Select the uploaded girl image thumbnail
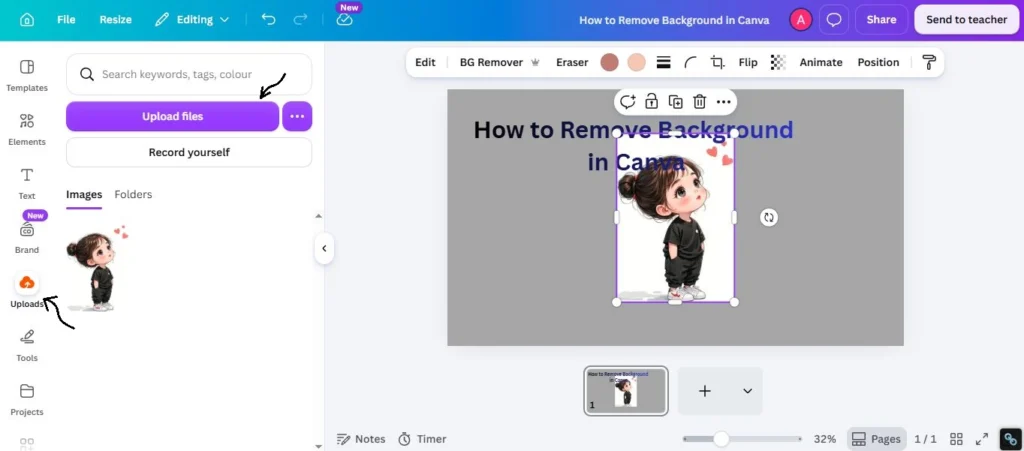Image resolution: width=1024 pixels, height=451 pixels. 98,268
